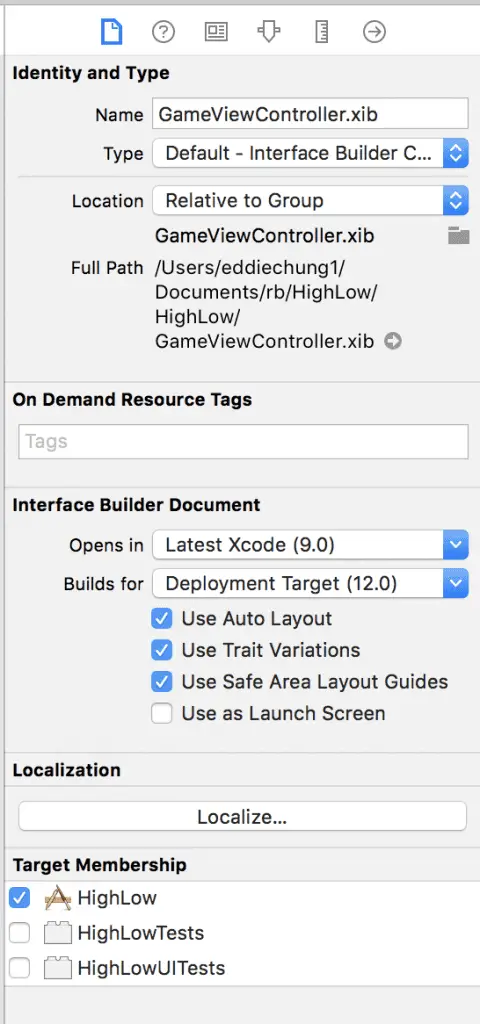Click the Identity and Type header
Viewport: 480px width, 1024px height.
(91, 72)
